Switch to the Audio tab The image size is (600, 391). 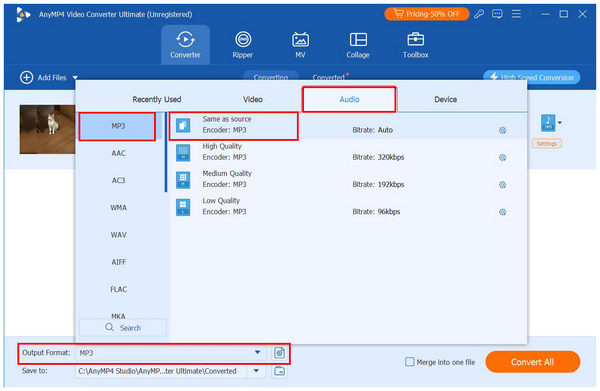pos(349,99)
